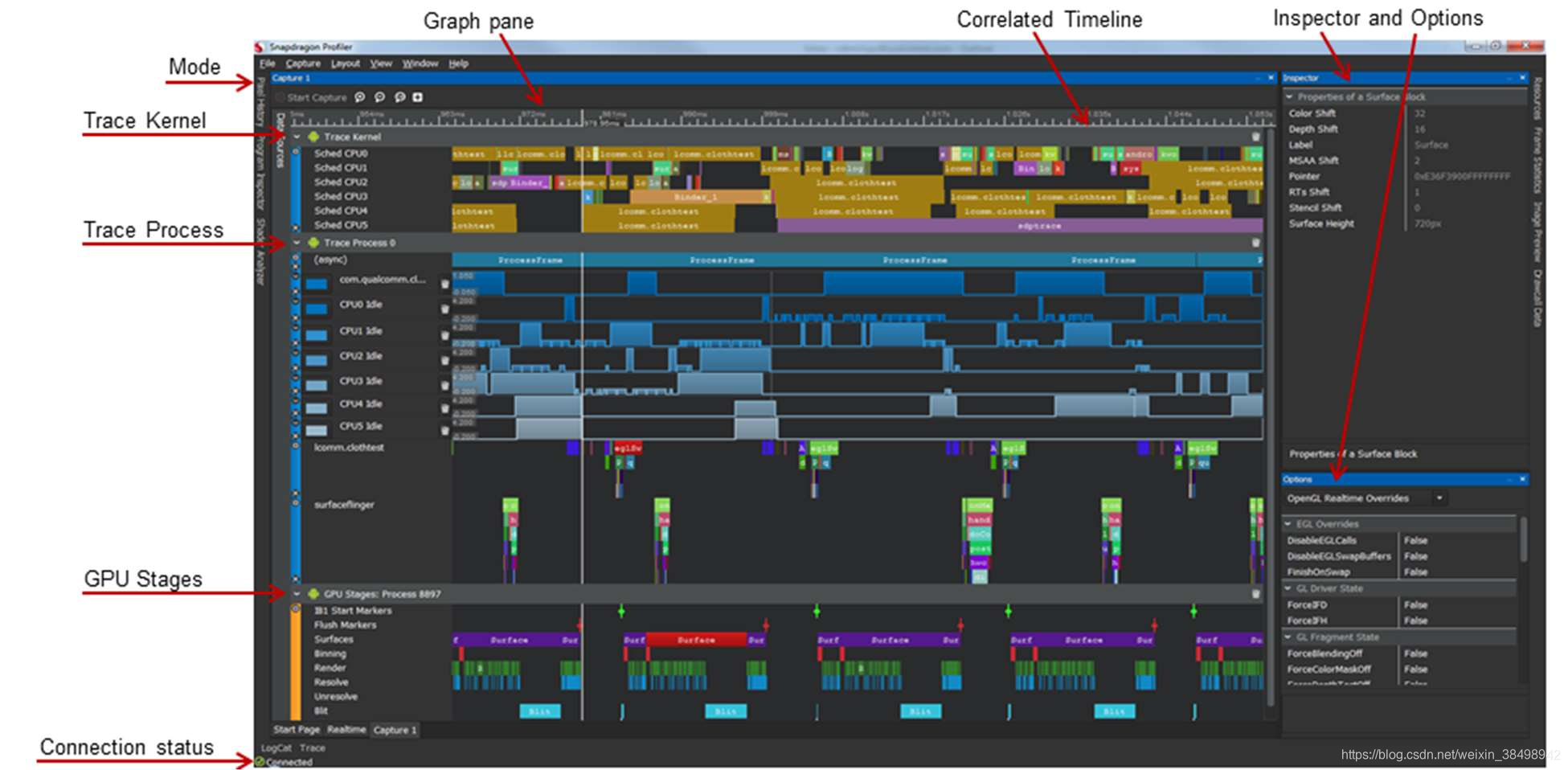Select the surfaceflinger track label
This screenshot has width=1568, height=770.
click(344, 505)
